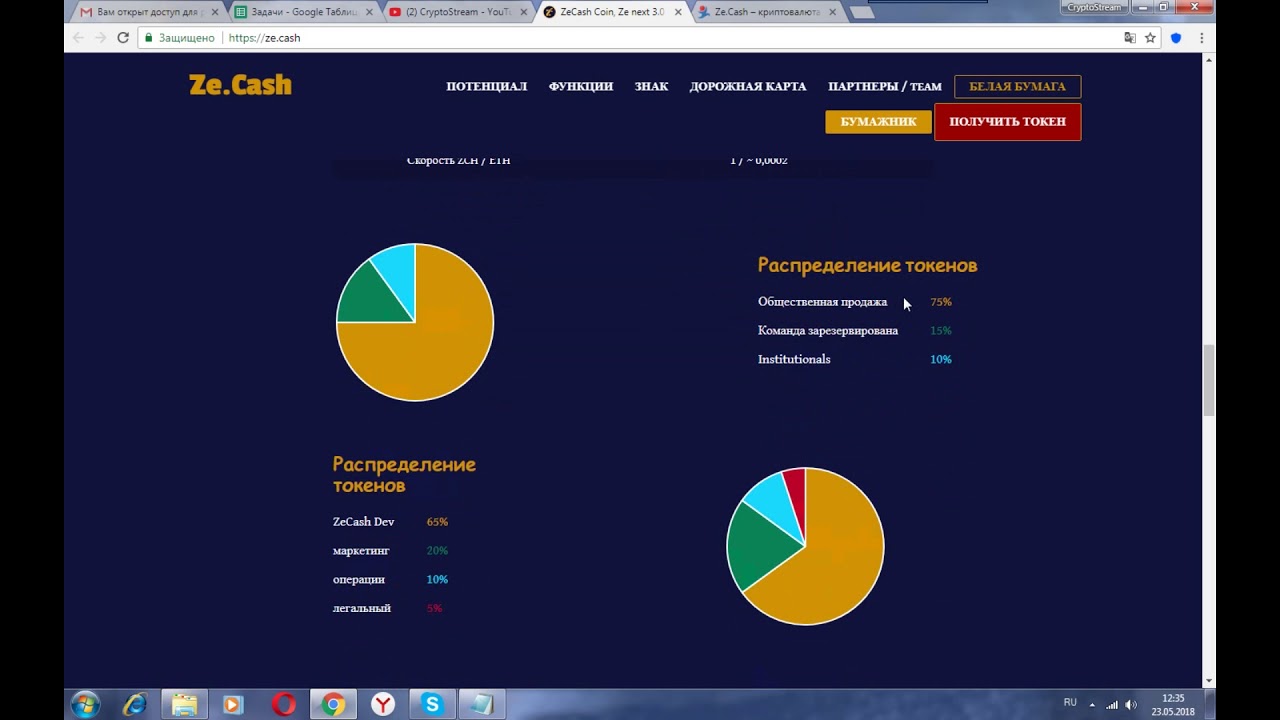Click the RU language indicator
This screenshot has height=720, width=1280.
point(1070,703)
